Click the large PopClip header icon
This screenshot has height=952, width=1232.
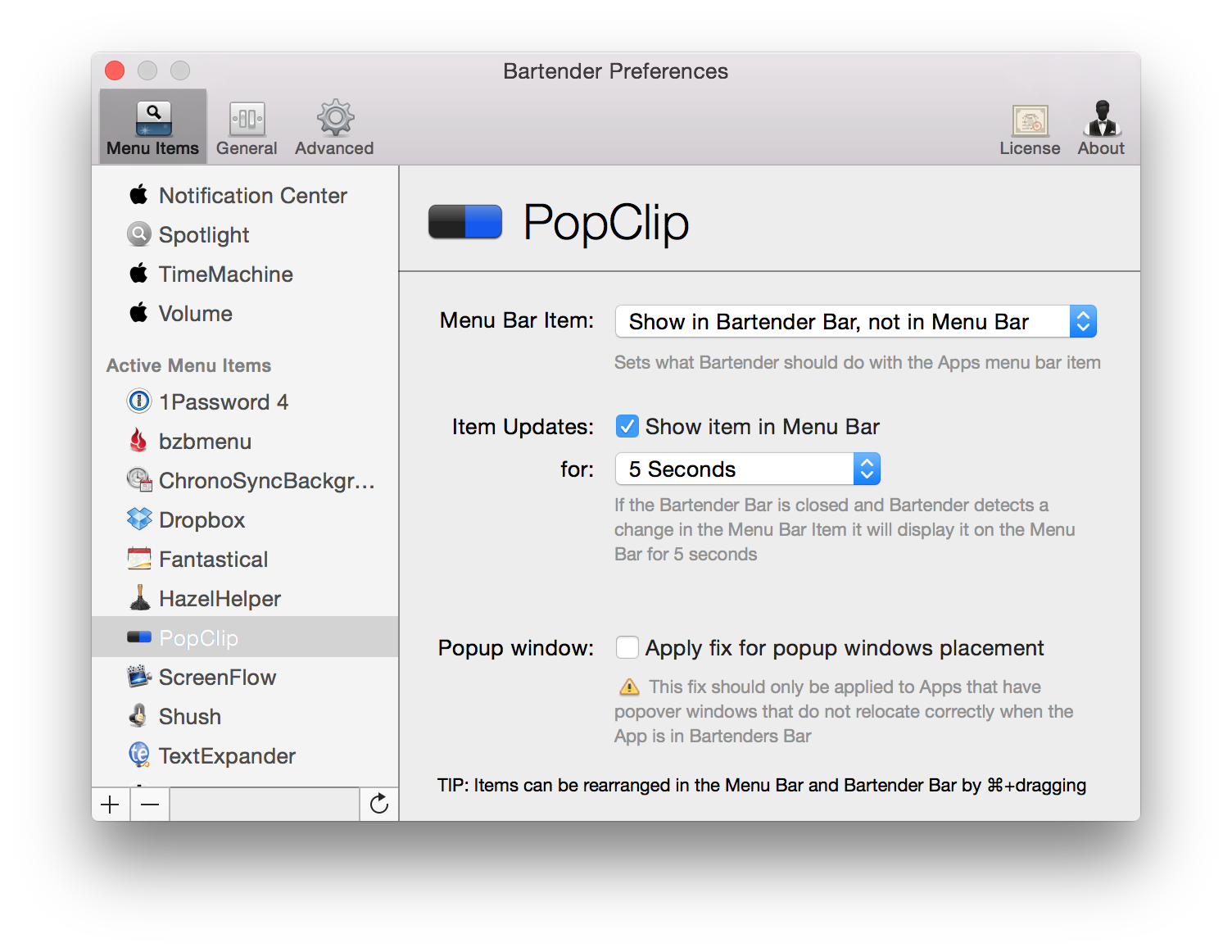pos(465,222)
